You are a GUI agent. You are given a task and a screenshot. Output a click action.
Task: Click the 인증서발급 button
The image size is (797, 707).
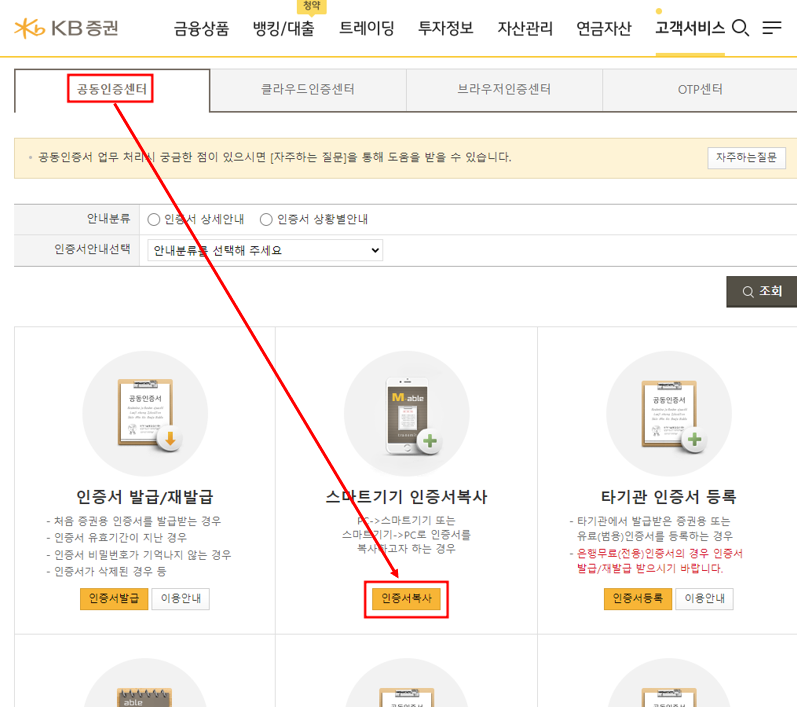click(114, 598)
